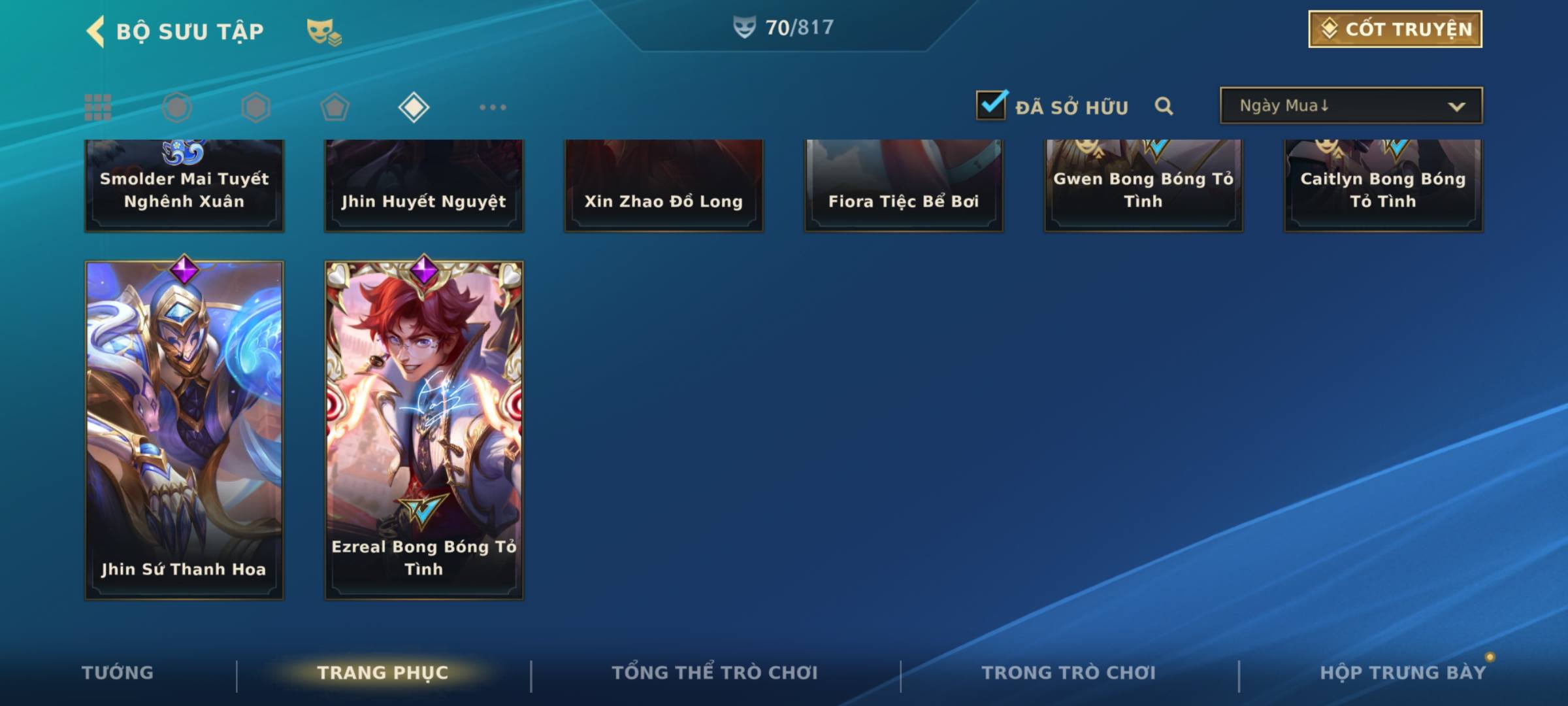Select the all-skins grid filter icon
This screenshot has width=1568, height=706.
click(98, 107)
